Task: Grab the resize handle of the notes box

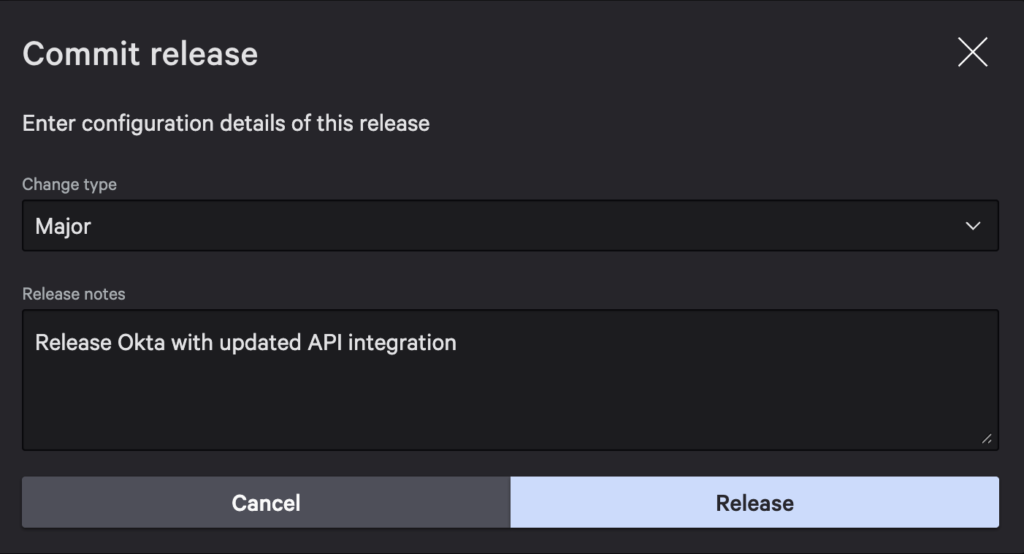Action: (987, 438)
